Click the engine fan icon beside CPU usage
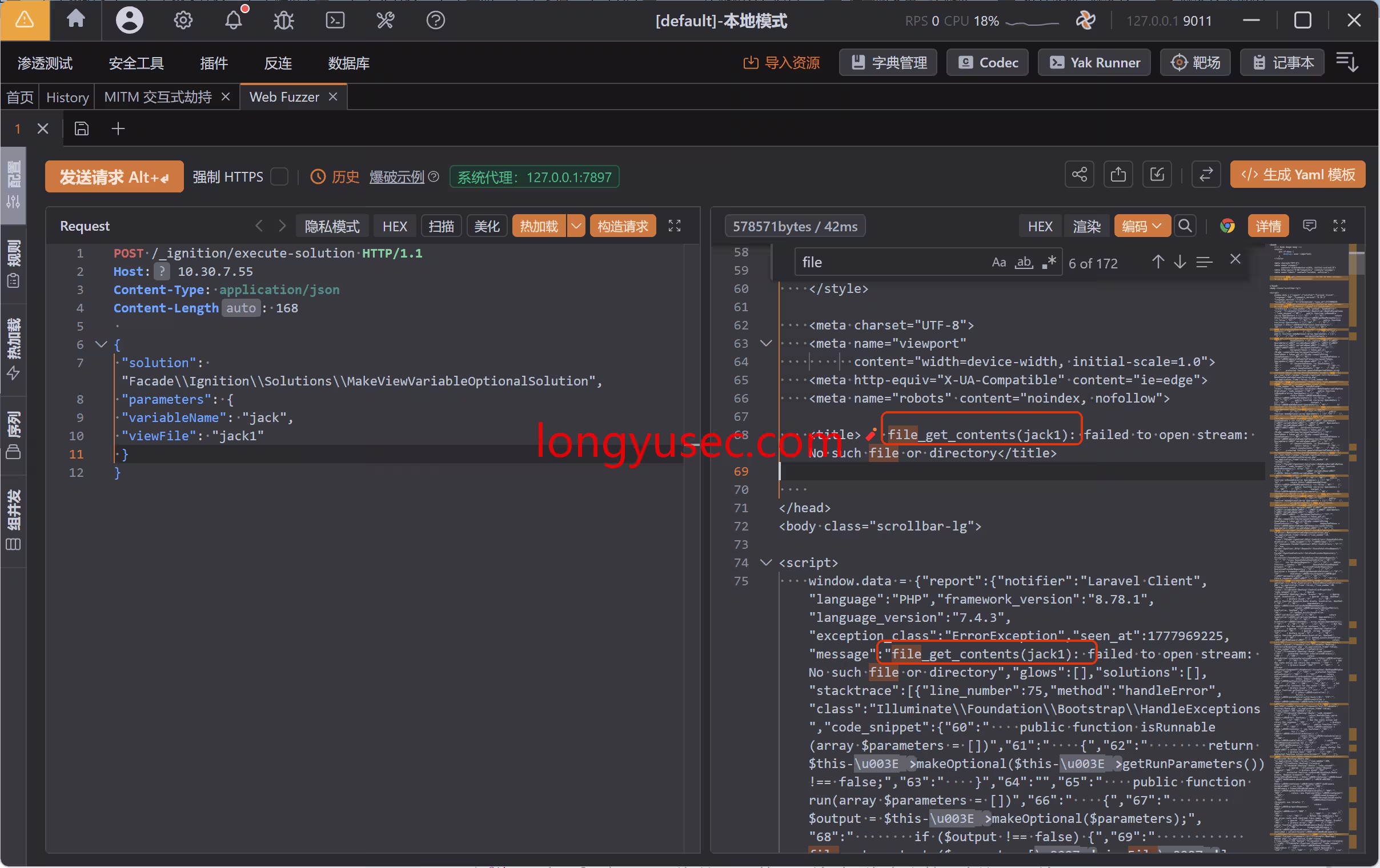 coord(1085,21)
